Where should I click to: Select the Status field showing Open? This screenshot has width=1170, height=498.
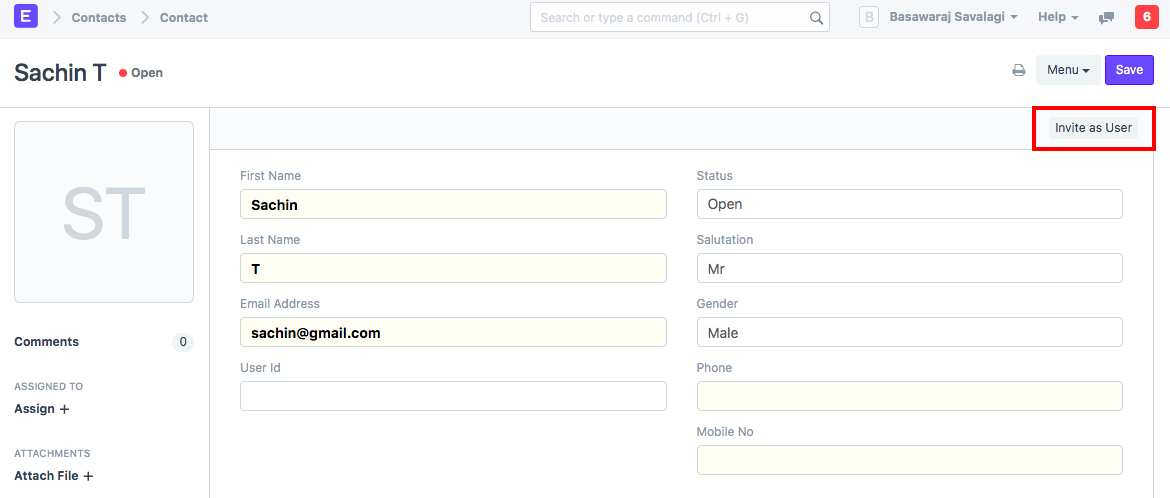pos(909,204)
